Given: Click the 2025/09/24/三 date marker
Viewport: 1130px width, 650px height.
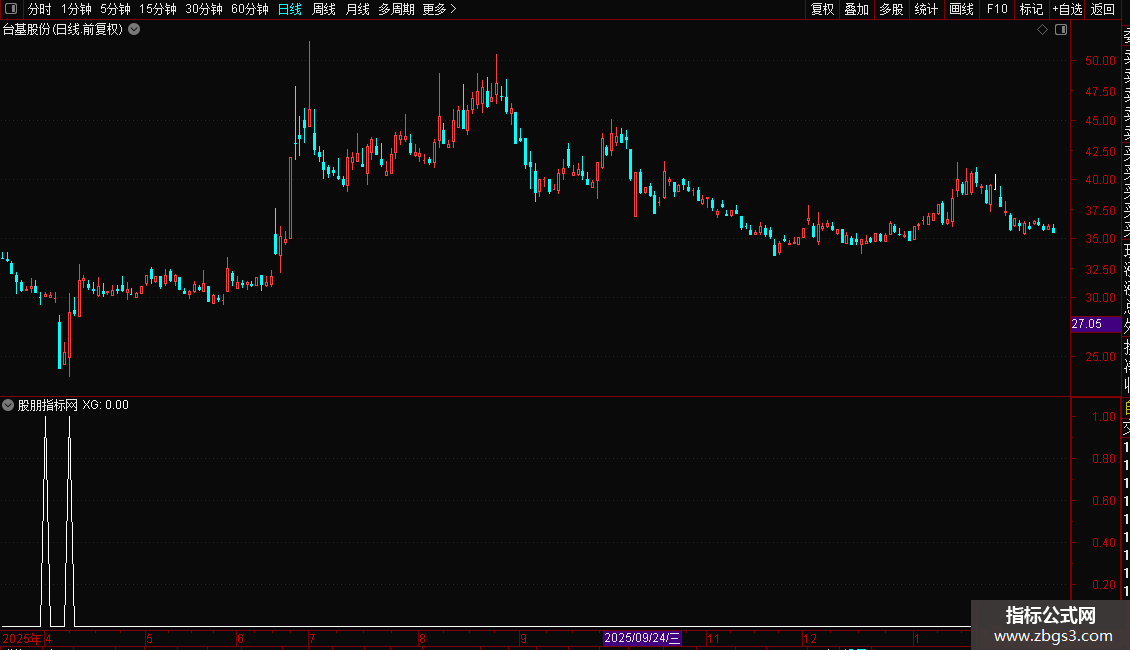Looking at the screenshot, I should (x=641, y=638).
